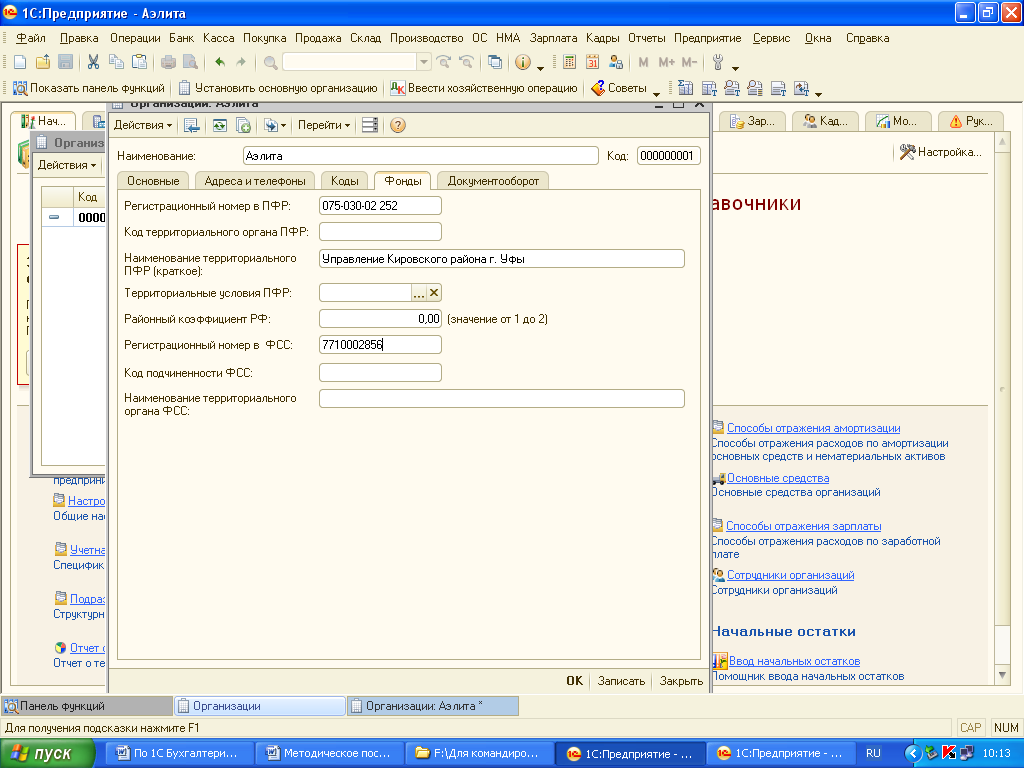Open Ввод начальных остатков link
Viewport: 1024px width, 768px height.
click(794, 662)
